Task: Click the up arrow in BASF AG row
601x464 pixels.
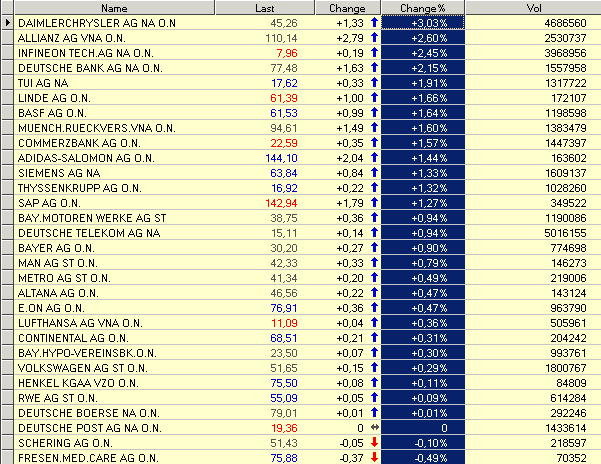Action: (374, 113)
